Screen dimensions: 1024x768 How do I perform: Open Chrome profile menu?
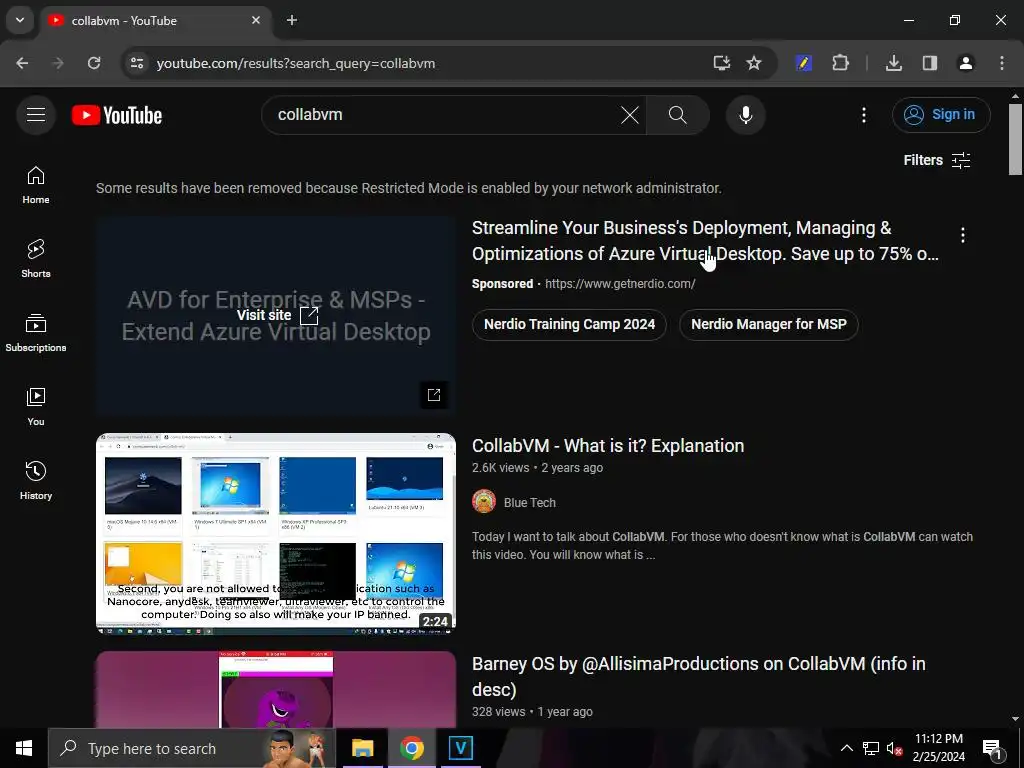click(966, 63)
